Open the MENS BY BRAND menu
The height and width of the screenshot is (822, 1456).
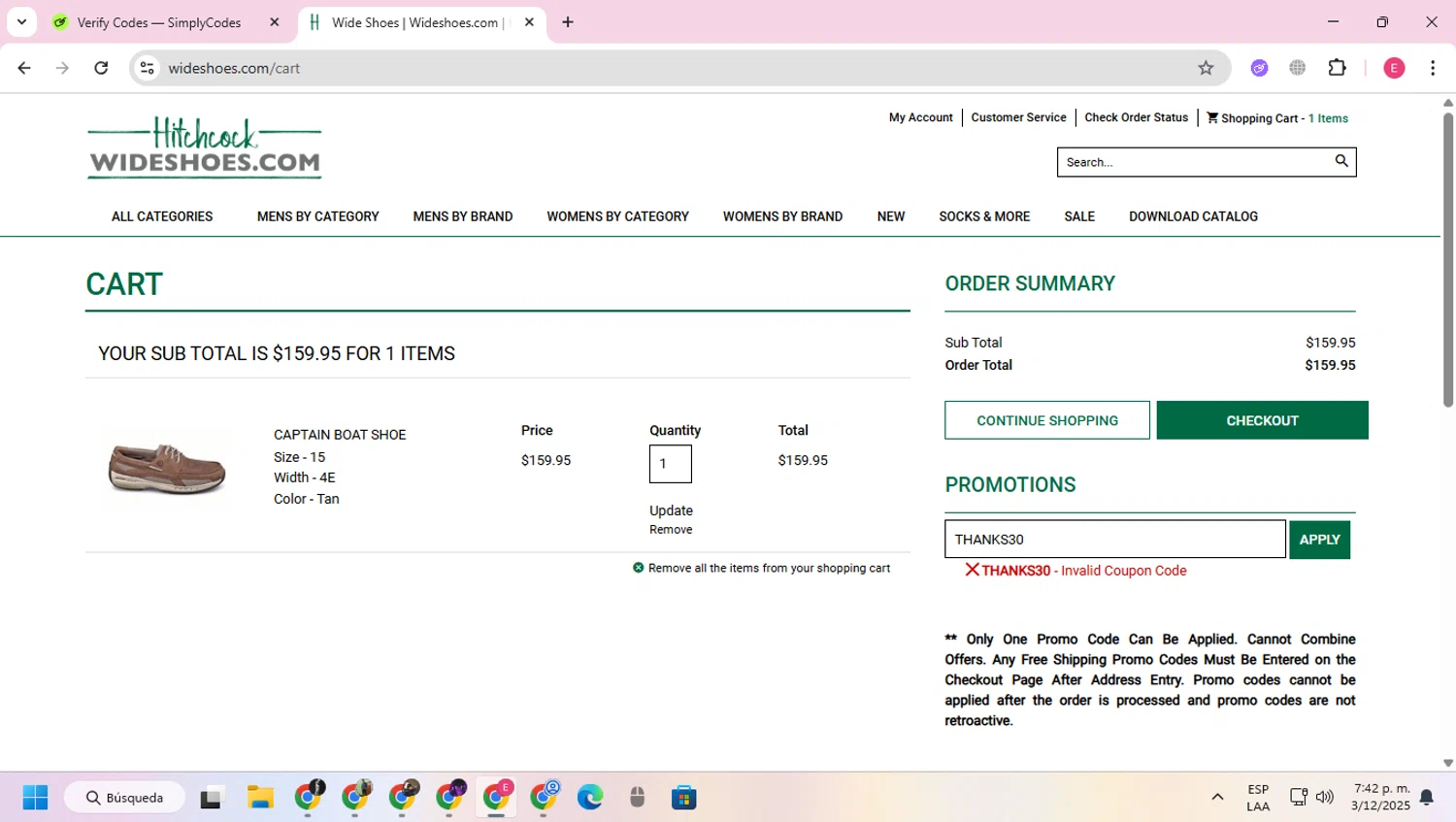463,216
